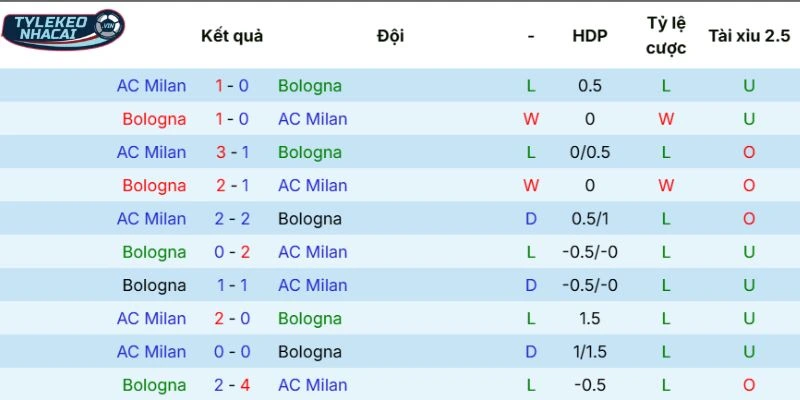
Task: Click the 1 - 1 score result
Action: tap(232, 285)
